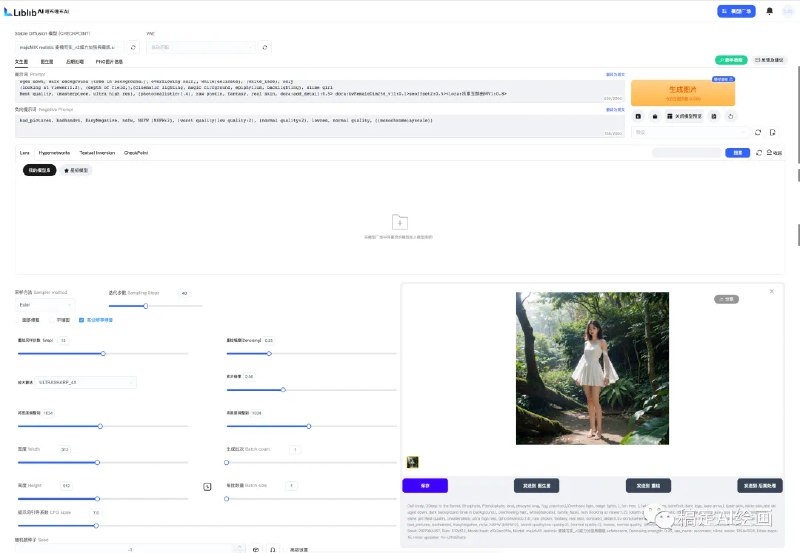The width and height of the screenshot is (800, 553).
Task: Open the ULTRASHARP upscaler dropdown
Action: point(85,382)
